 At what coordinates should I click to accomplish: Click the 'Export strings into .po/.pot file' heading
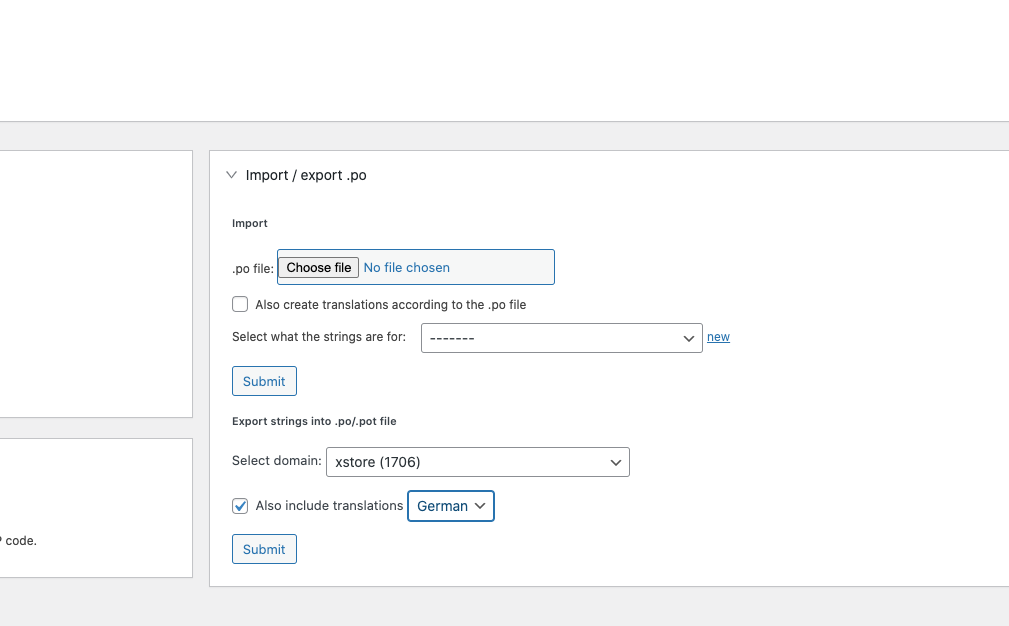pyautogui.click(x=314, y=422)
